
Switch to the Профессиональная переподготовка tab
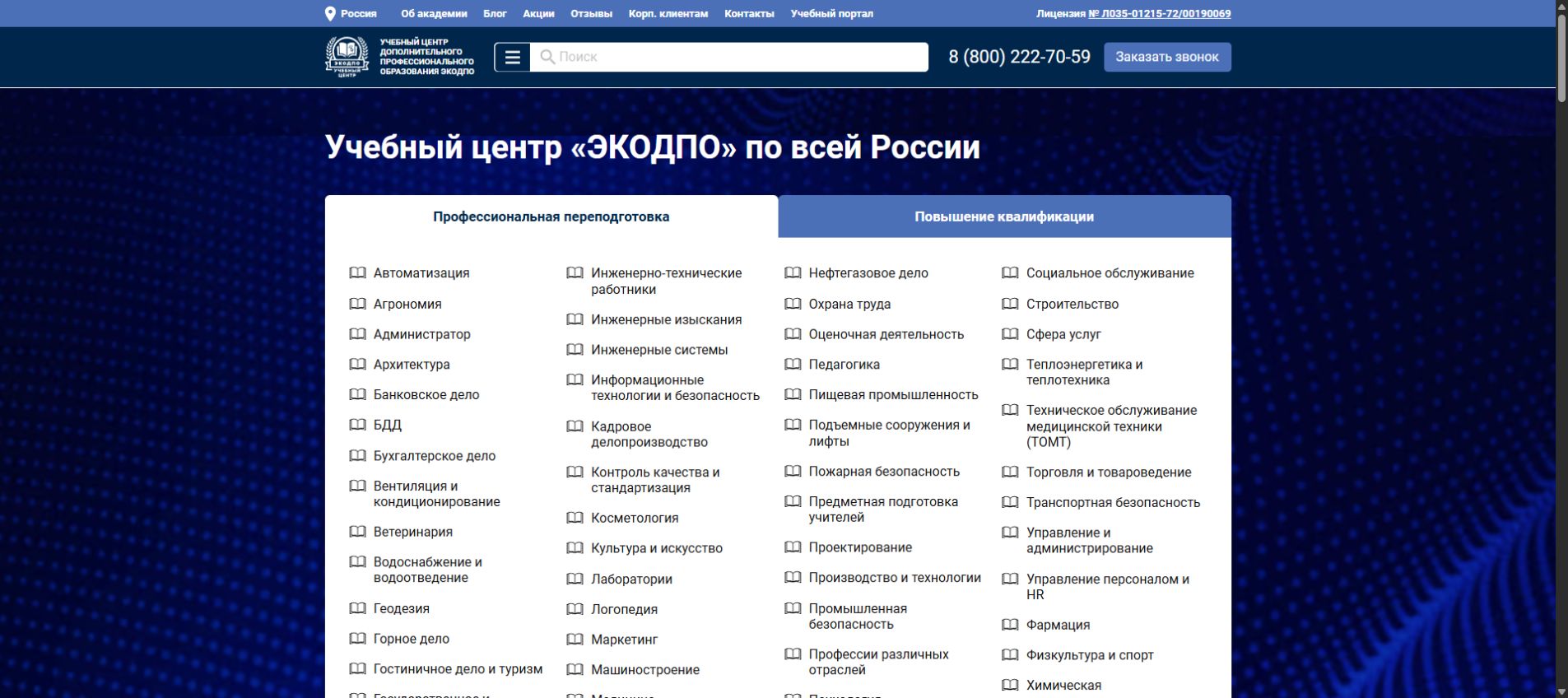point(551,216)
